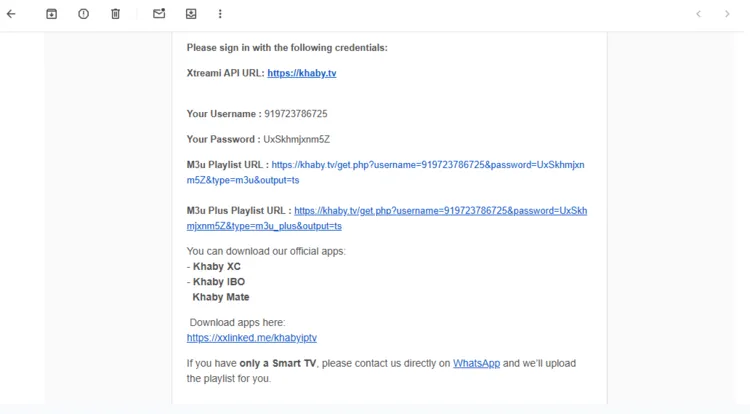
Task: Click the 'Xtreami API URL:' label
Action: (225, 73)
